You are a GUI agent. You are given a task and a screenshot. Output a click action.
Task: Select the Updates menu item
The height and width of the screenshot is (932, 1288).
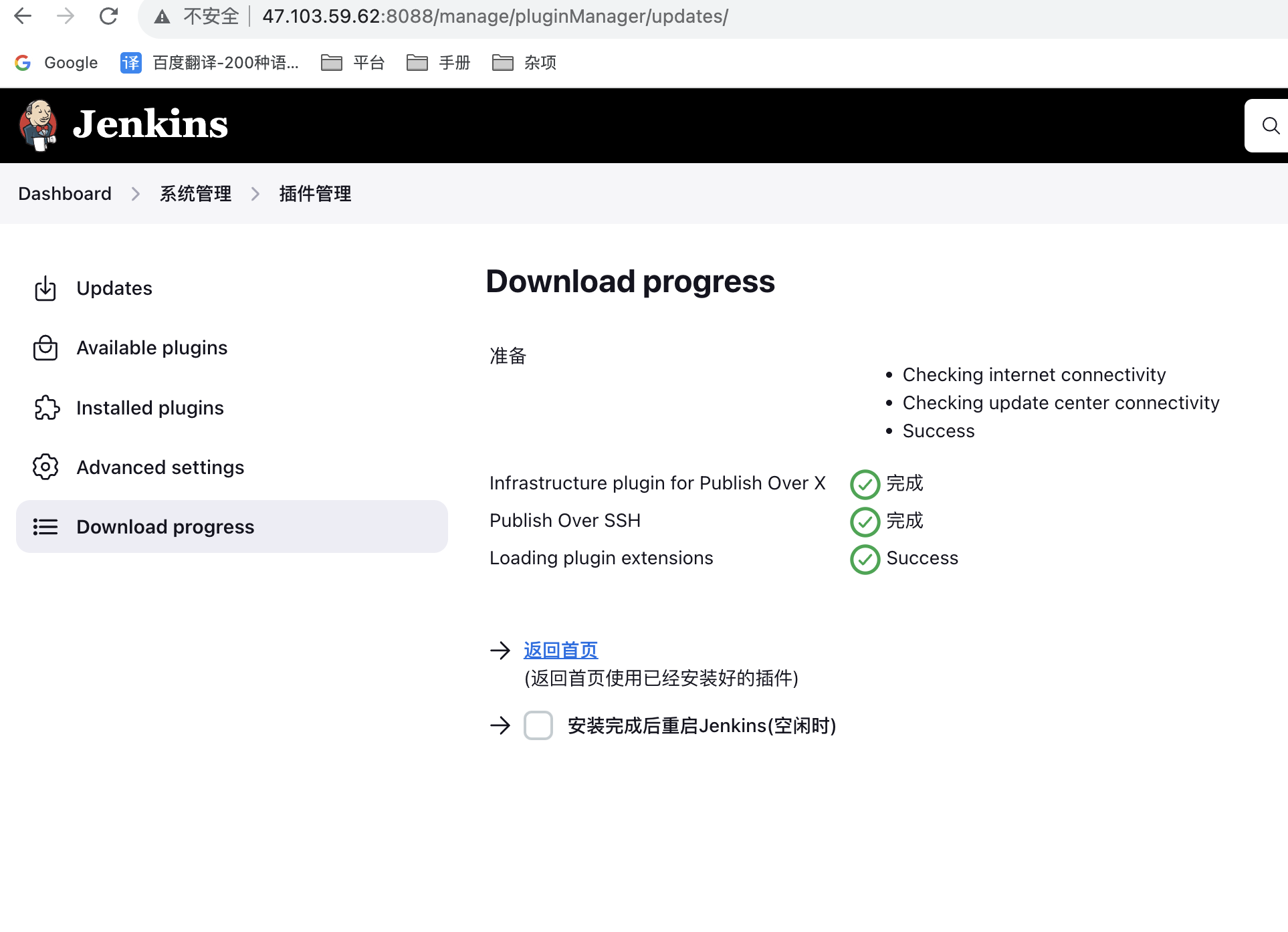(x=114, y=288)
